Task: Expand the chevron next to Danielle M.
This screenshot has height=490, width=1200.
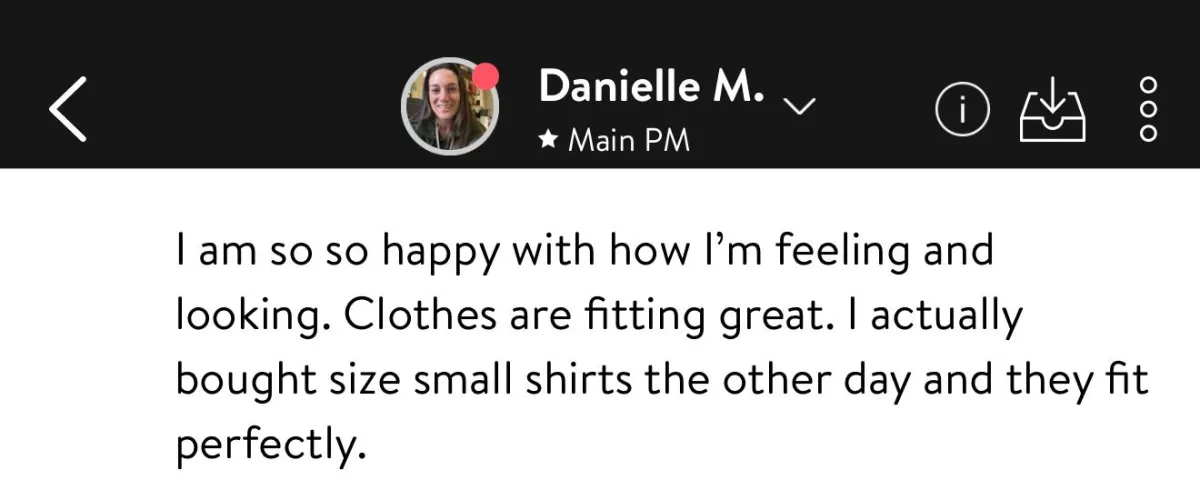Action: (800, 106)
